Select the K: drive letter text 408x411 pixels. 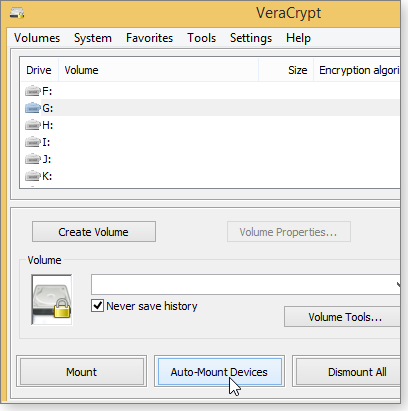click(47, 176)
